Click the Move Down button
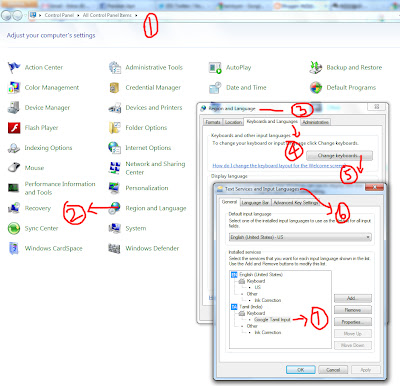This screenshot has height=386, width=400. (353, 345)
